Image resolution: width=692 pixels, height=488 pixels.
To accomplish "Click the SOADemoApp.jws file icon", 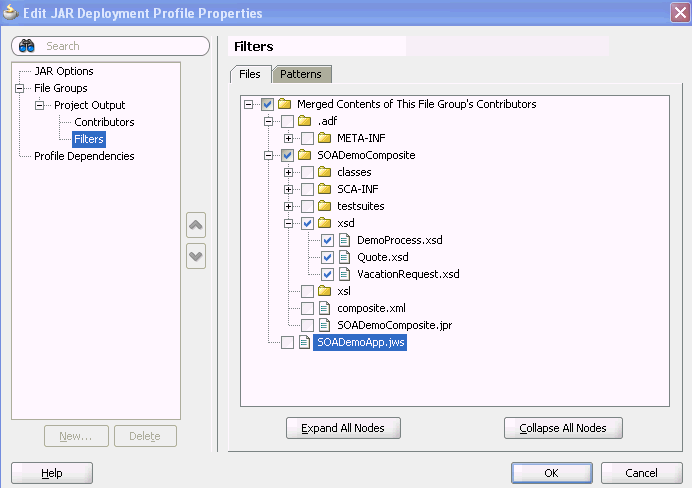I will click(x=305, y=342).
